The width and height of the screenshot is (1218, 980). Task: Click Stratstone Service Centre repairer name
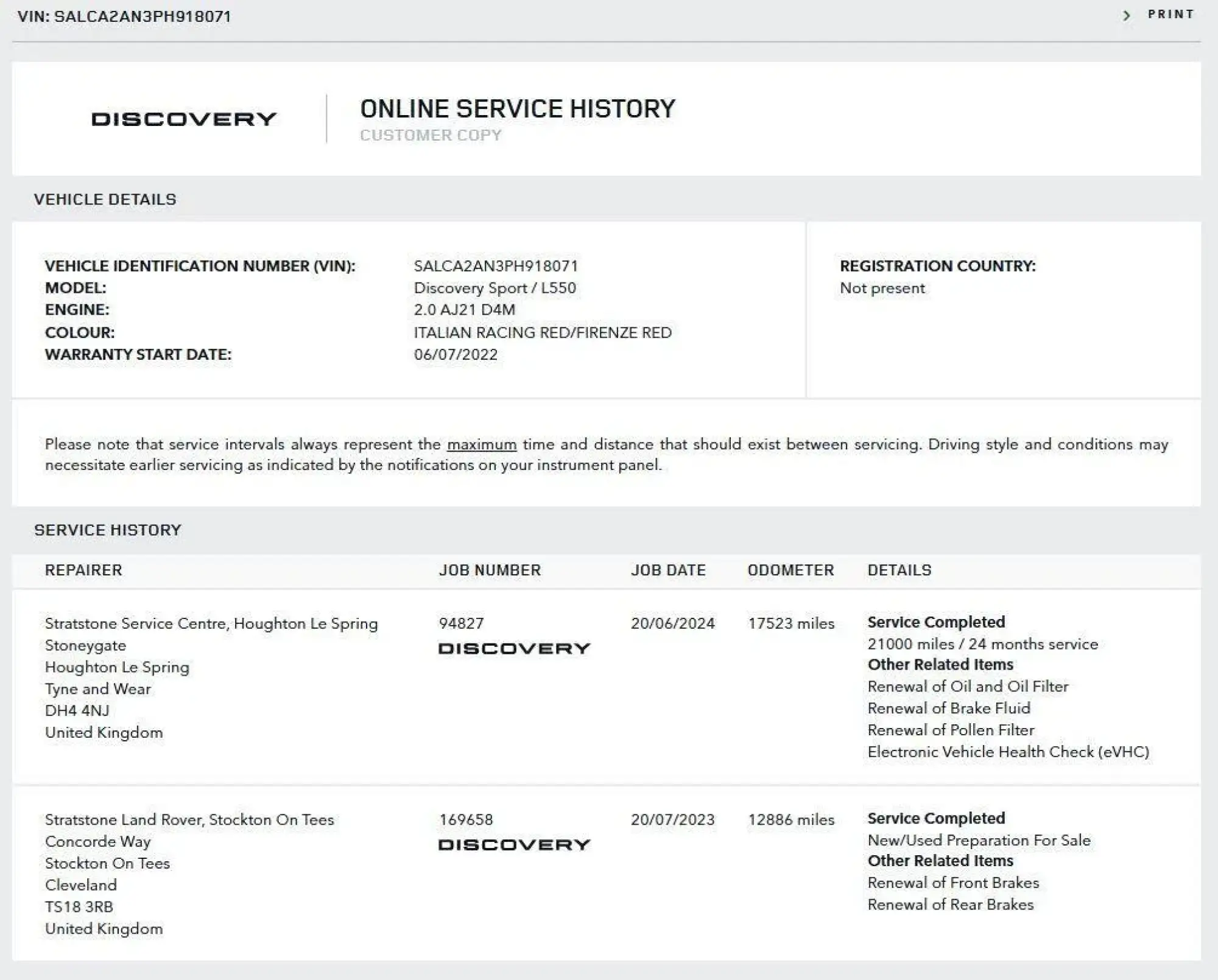click(211, 624)
